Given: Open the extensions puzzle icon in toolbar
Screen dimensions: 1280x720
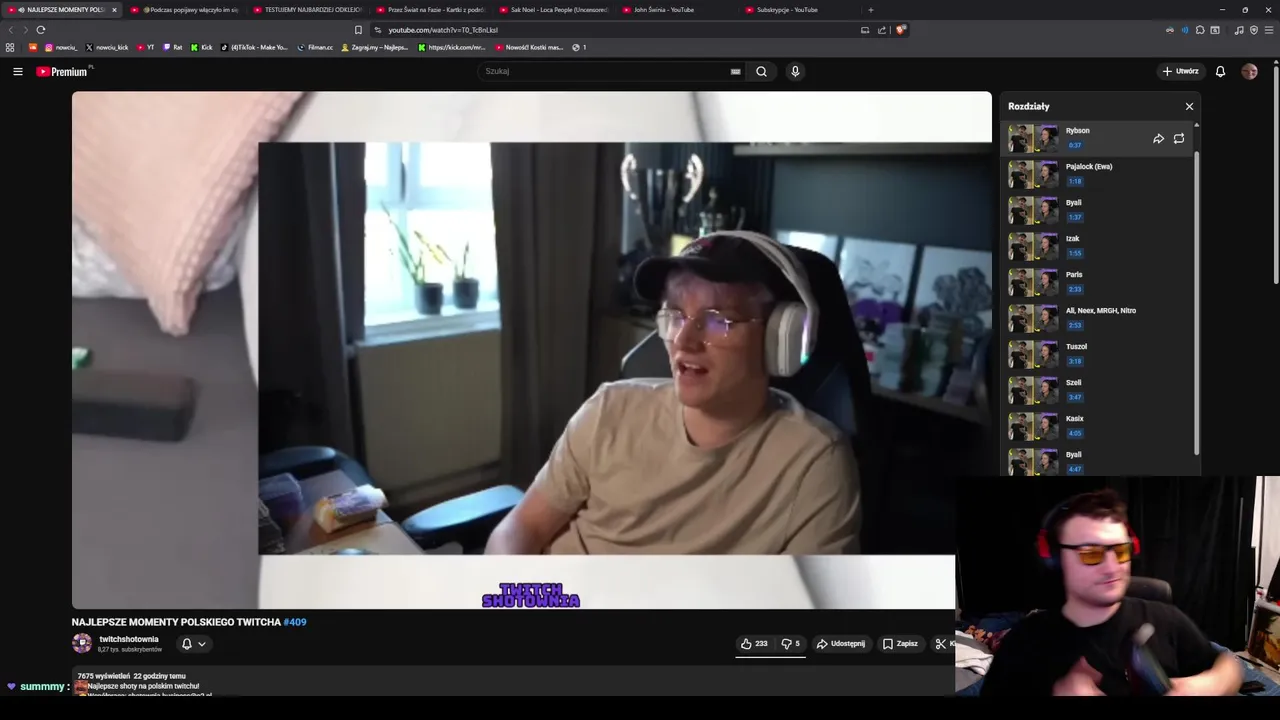Looking at the screenshot, I should coord(1200,30).
